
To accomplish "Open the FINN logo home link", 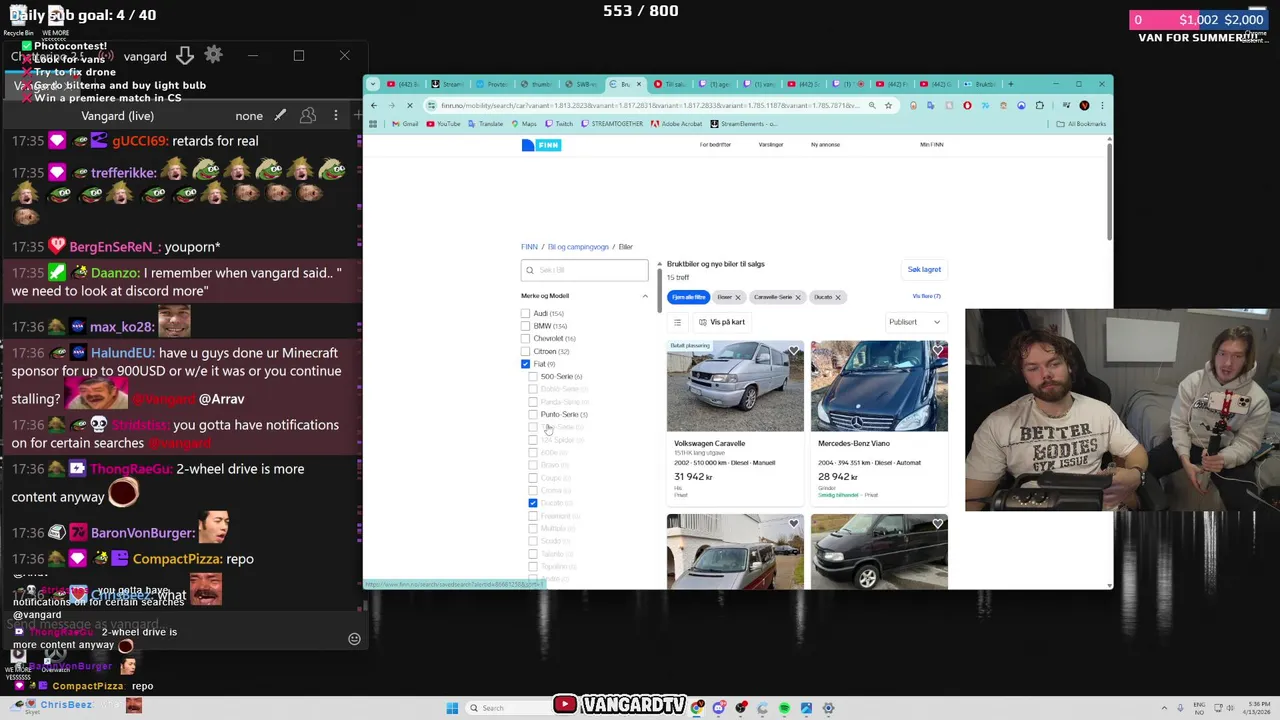I will click(541, 145).
